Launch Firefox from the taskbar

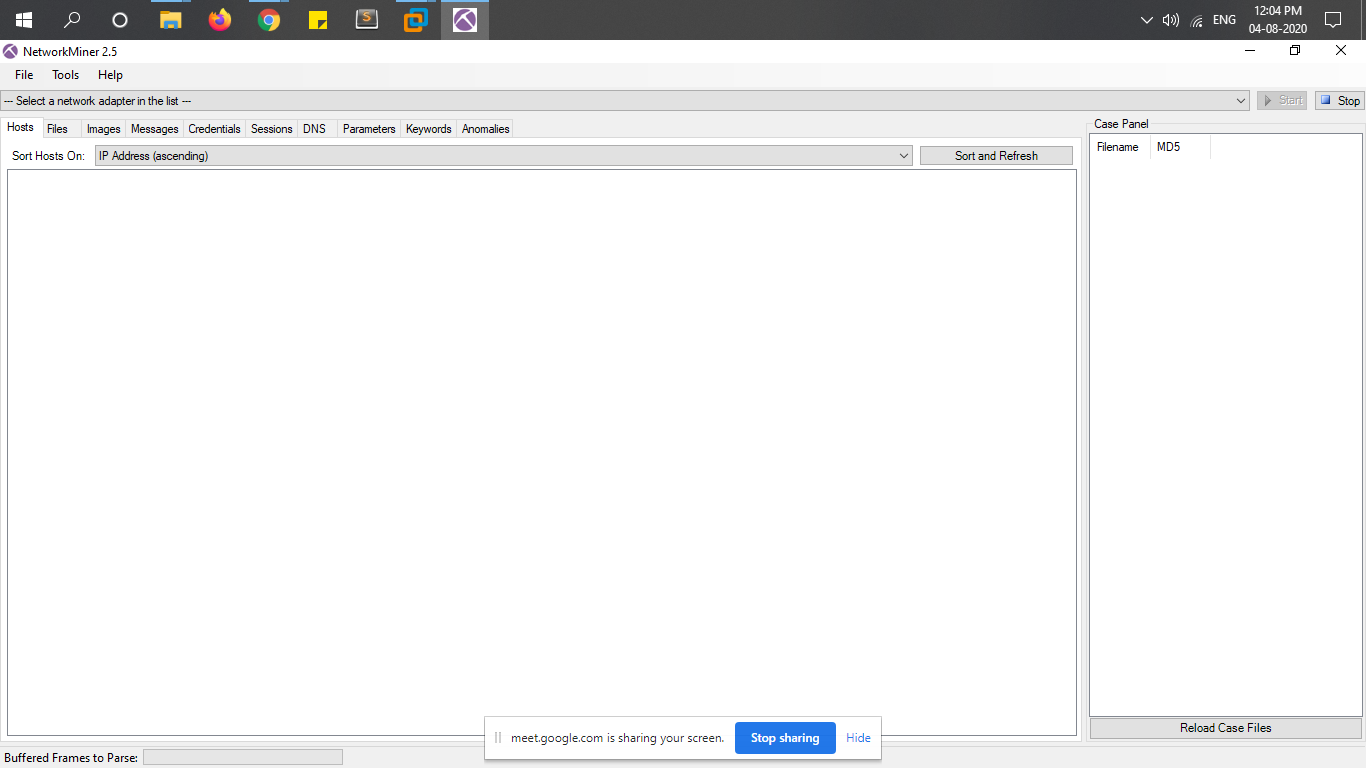[220, 20]
